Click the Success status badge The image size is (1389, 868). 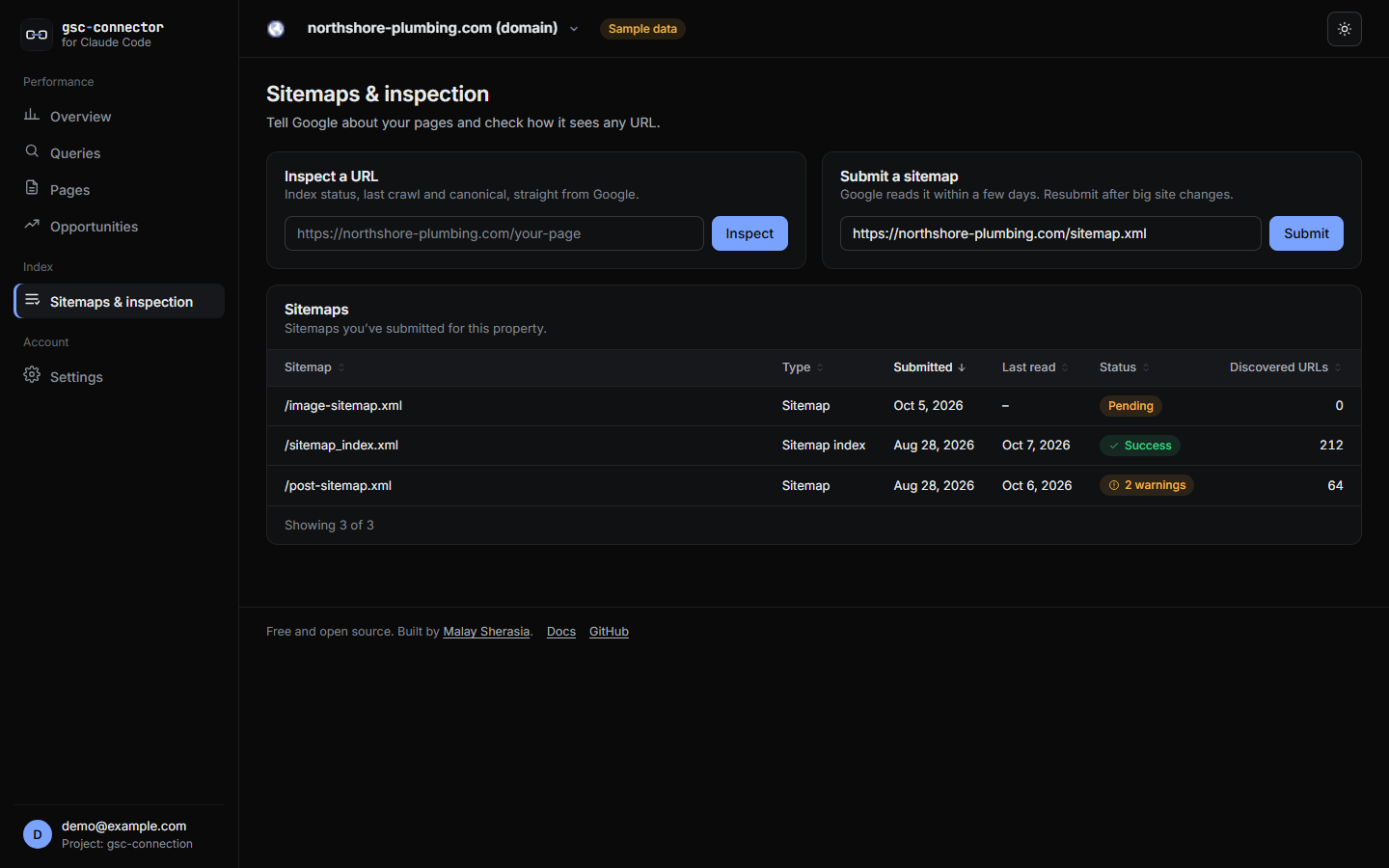[x=1140, y=446]
